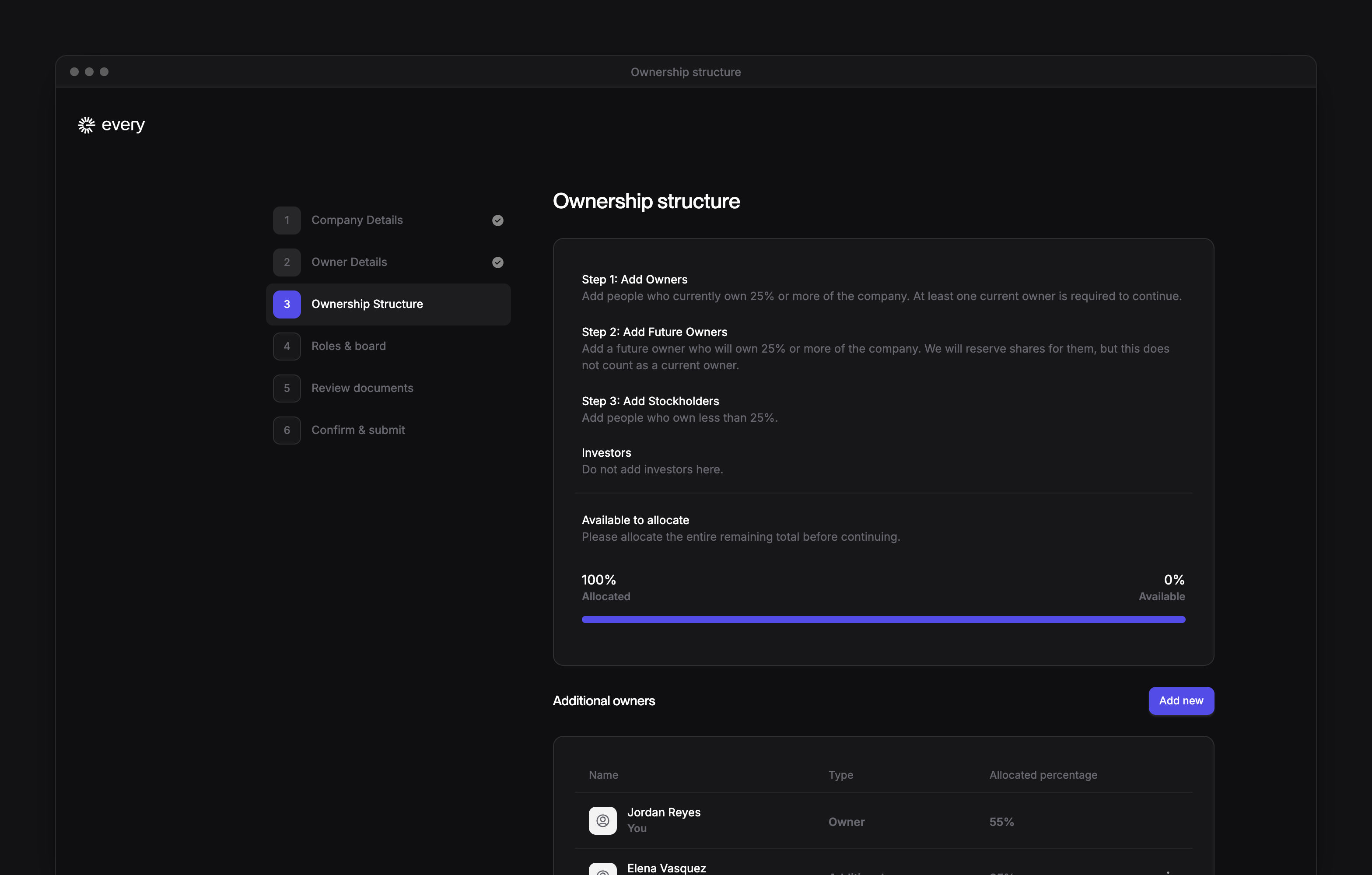This screenshot has height=875, width=1372.
Task: Click the Step 3: Add Stockholders heading
Action: pos(650,401)
